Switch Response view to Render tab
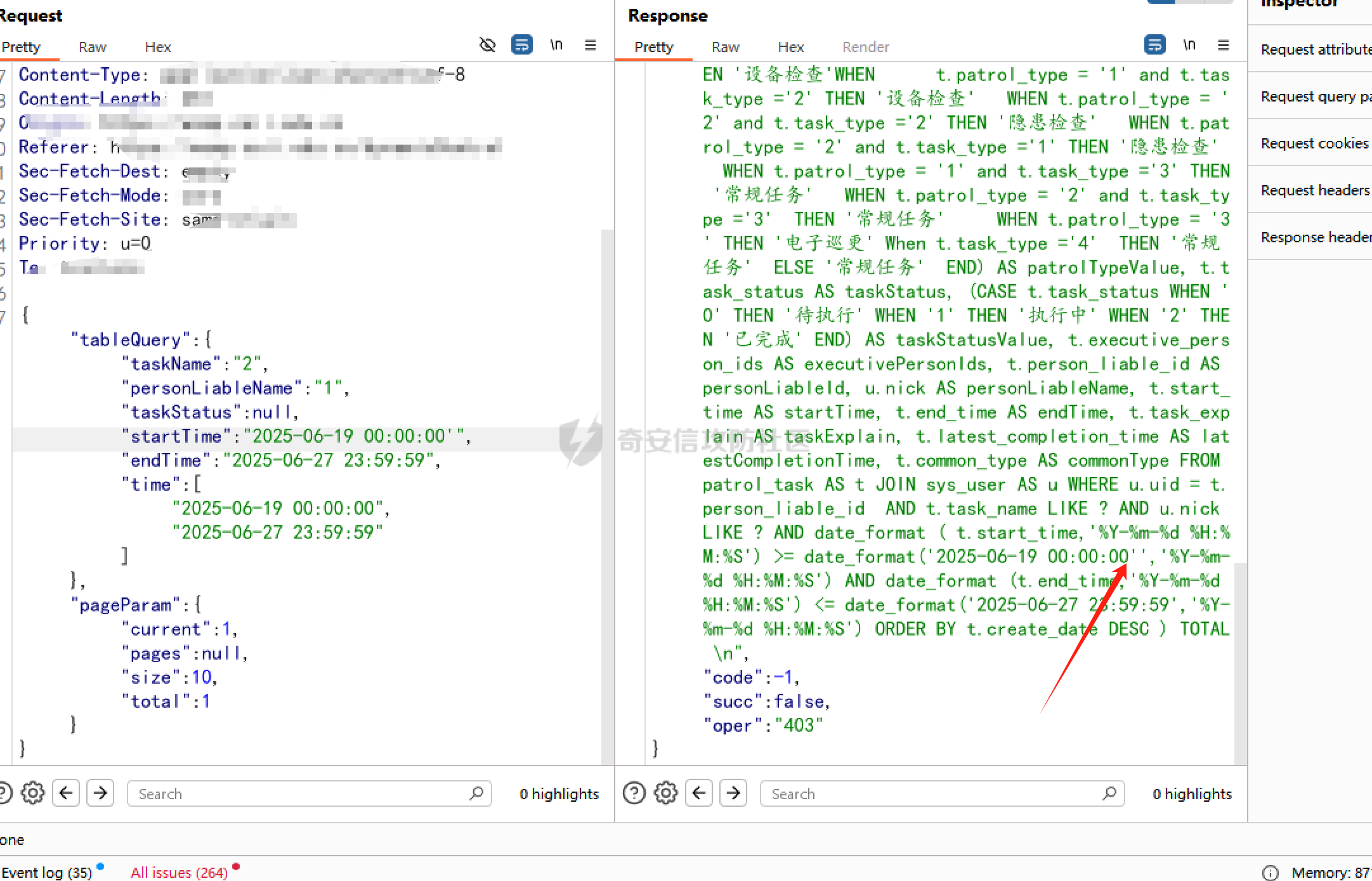 [866, 47]
